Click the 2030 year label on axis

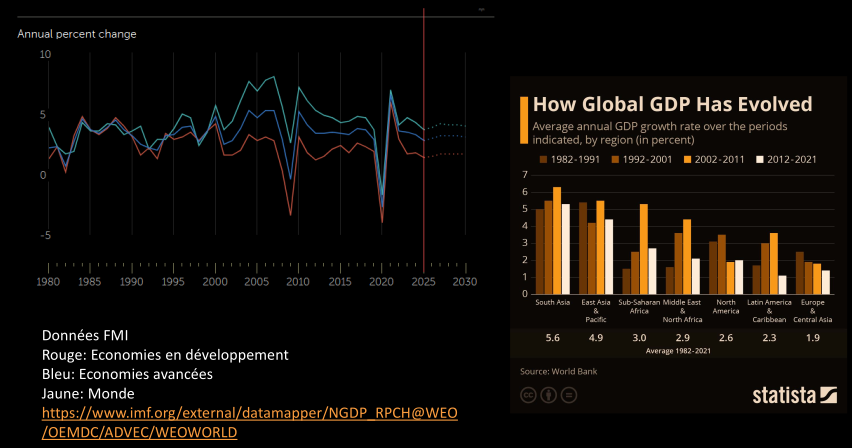[x=463, y=283]
